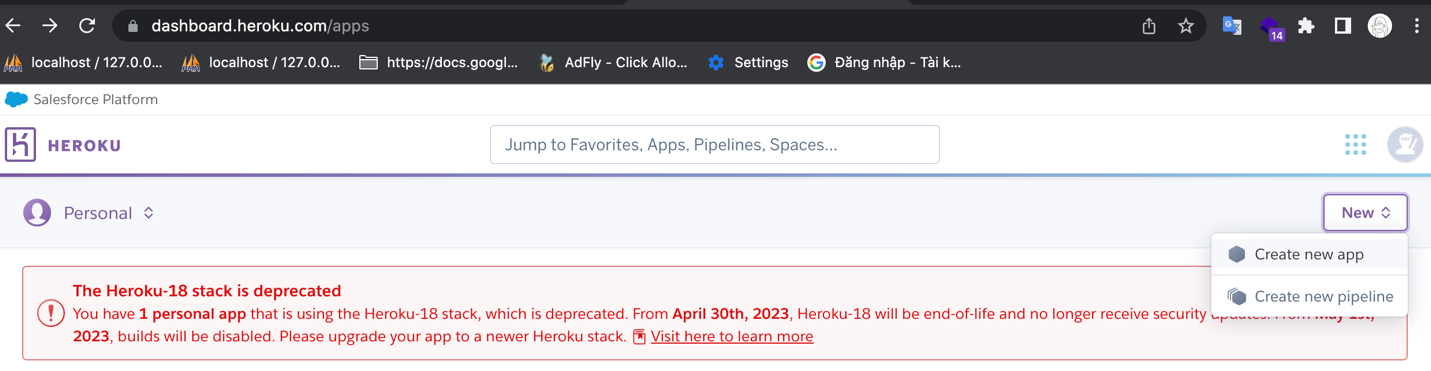
Task: Click the Heroku-18 stack is deprecated heading
Action: 207,291
